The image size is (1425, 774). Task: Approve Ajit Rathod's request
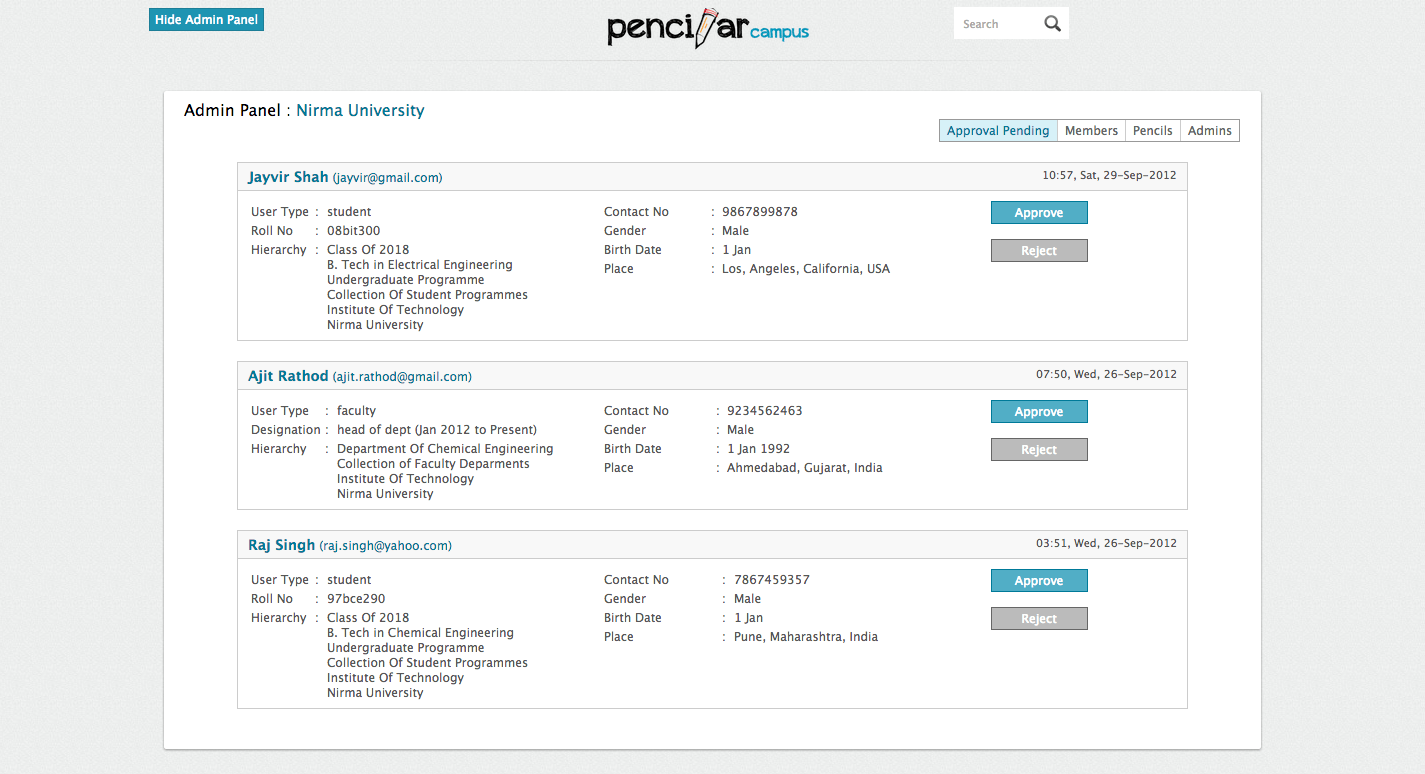(x=1038, y=412)
